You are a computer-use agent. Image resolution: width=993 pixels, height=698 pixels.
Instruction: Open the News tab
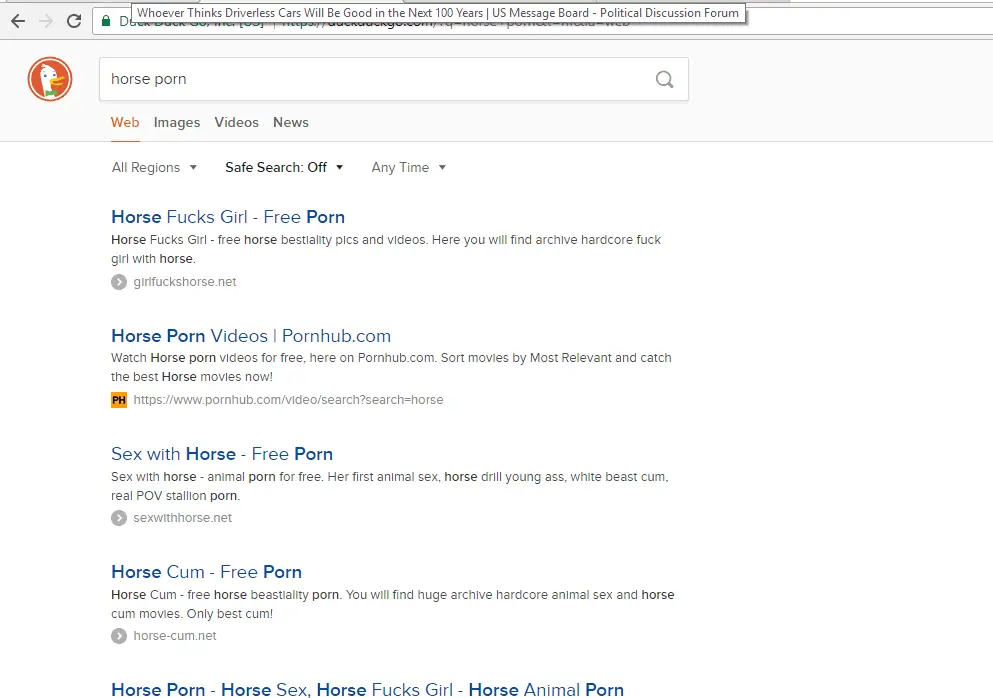(x=291, y=123)
